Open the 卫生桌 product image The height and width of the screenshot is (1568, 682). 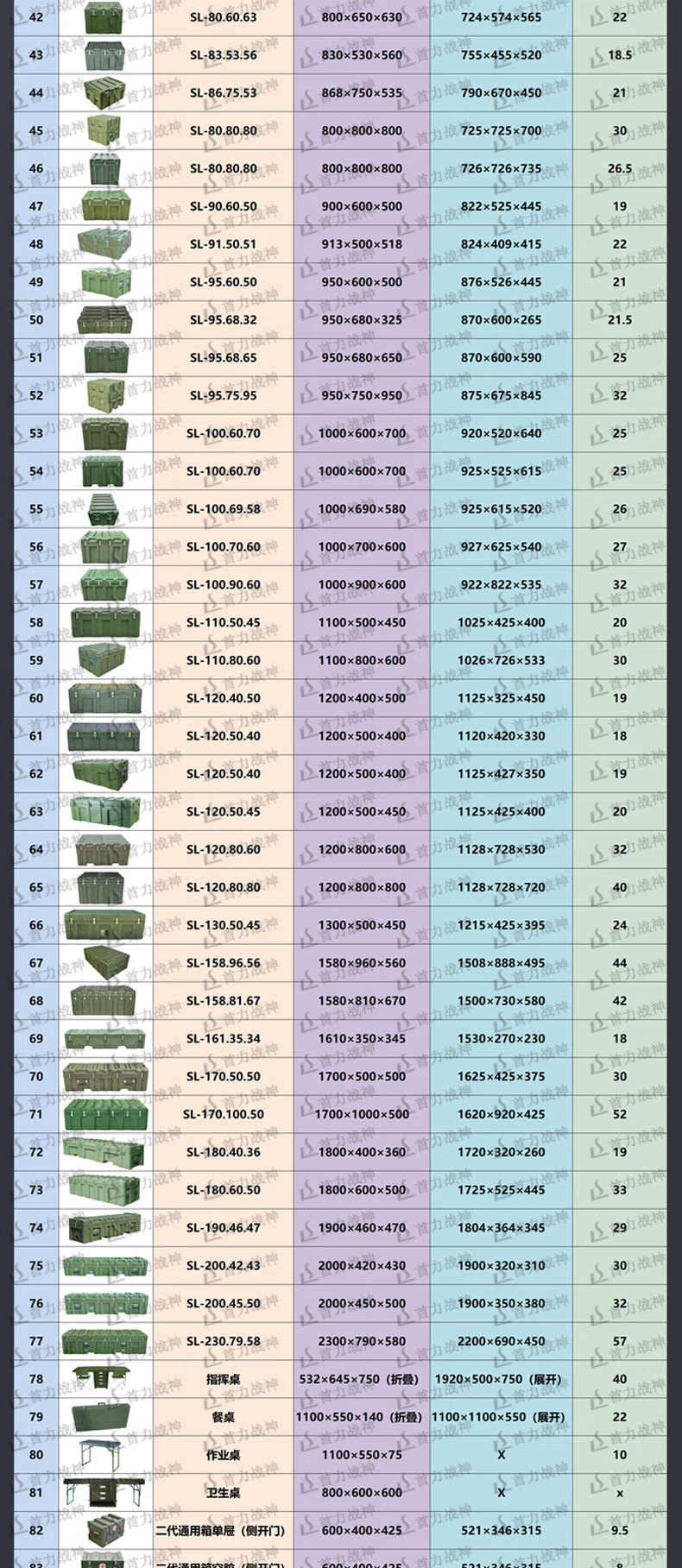click(x=105, y=1492)
